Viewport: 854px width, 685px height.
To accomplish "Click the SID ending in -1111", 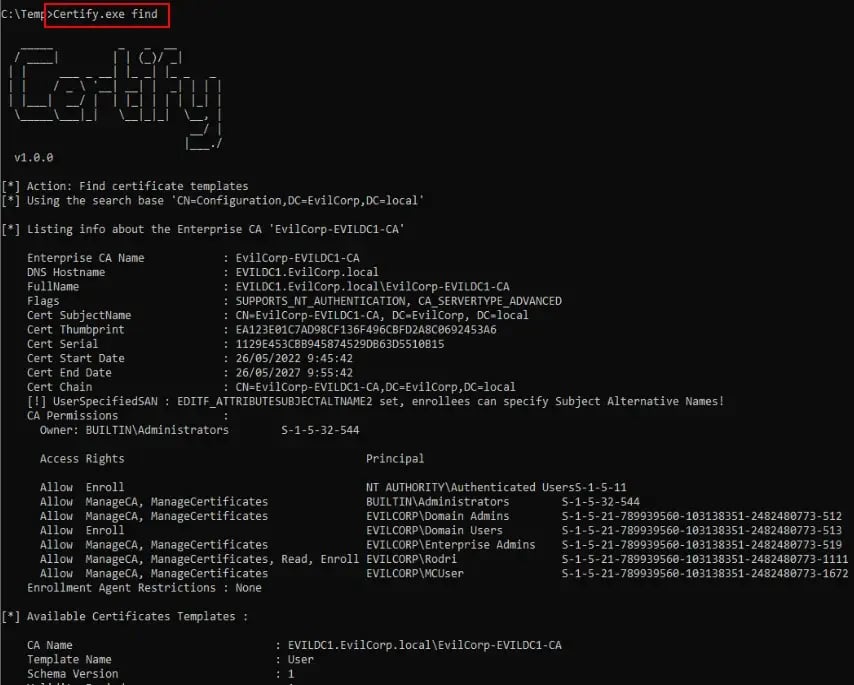I will pos(705,559).
